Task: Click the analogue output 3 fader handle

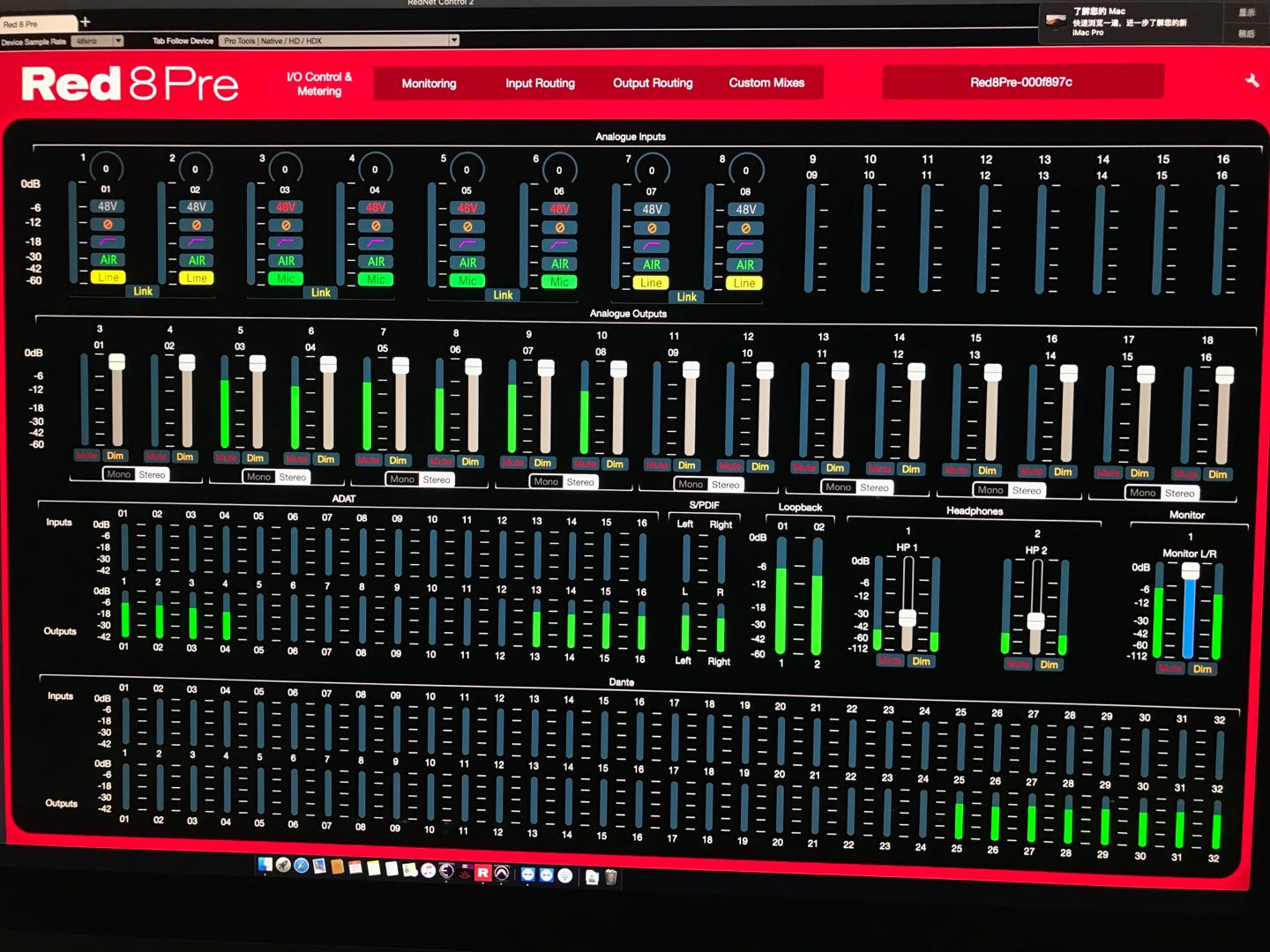Action: (116, 362)
